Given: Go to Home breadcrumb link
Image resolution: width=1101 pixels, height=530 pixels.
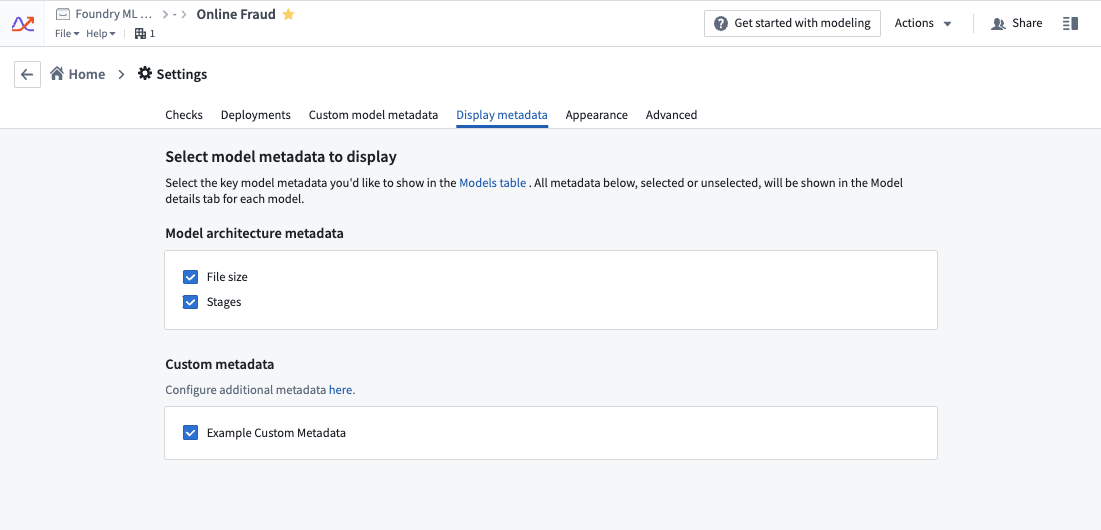Looking at the screenshot, I should [x=86, y=74].
